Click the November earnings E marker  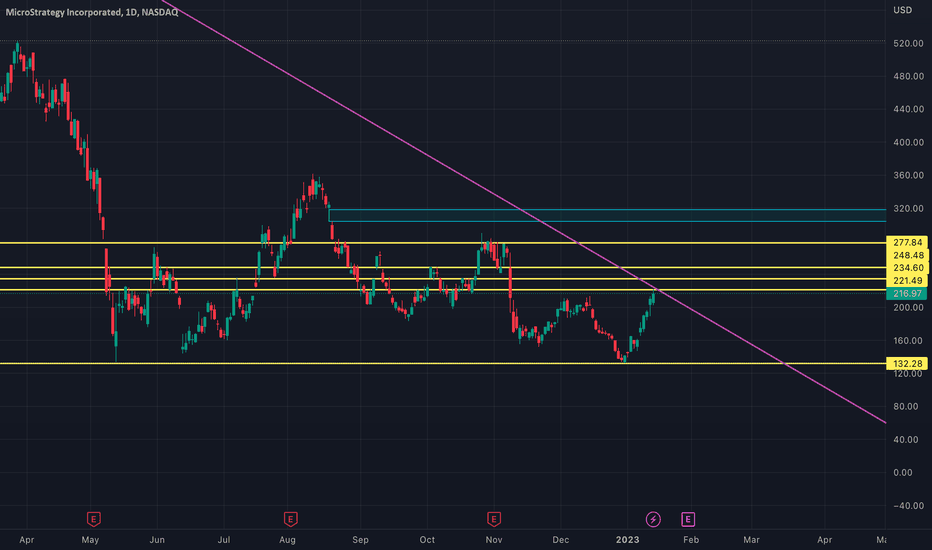click(493, 519)
